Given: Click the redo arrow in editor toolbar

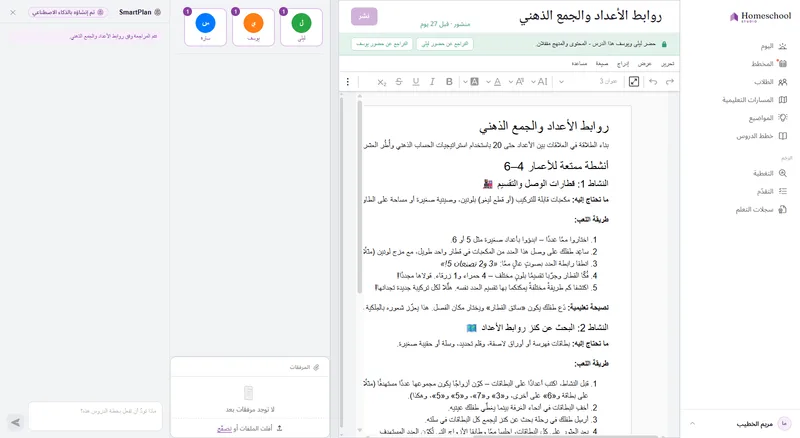Looking at the screenshot, I should (x=670, y=82).
